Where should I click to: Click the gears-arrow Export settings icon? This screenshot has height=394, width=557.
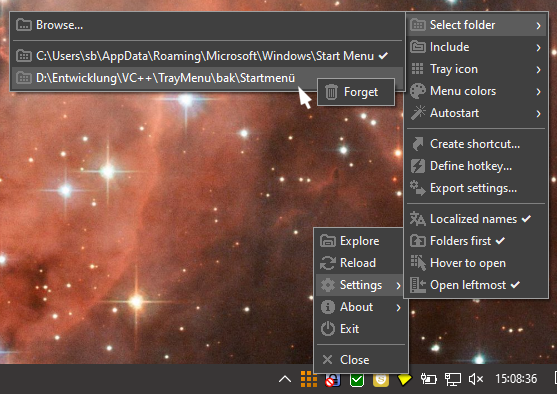point(418,188)
